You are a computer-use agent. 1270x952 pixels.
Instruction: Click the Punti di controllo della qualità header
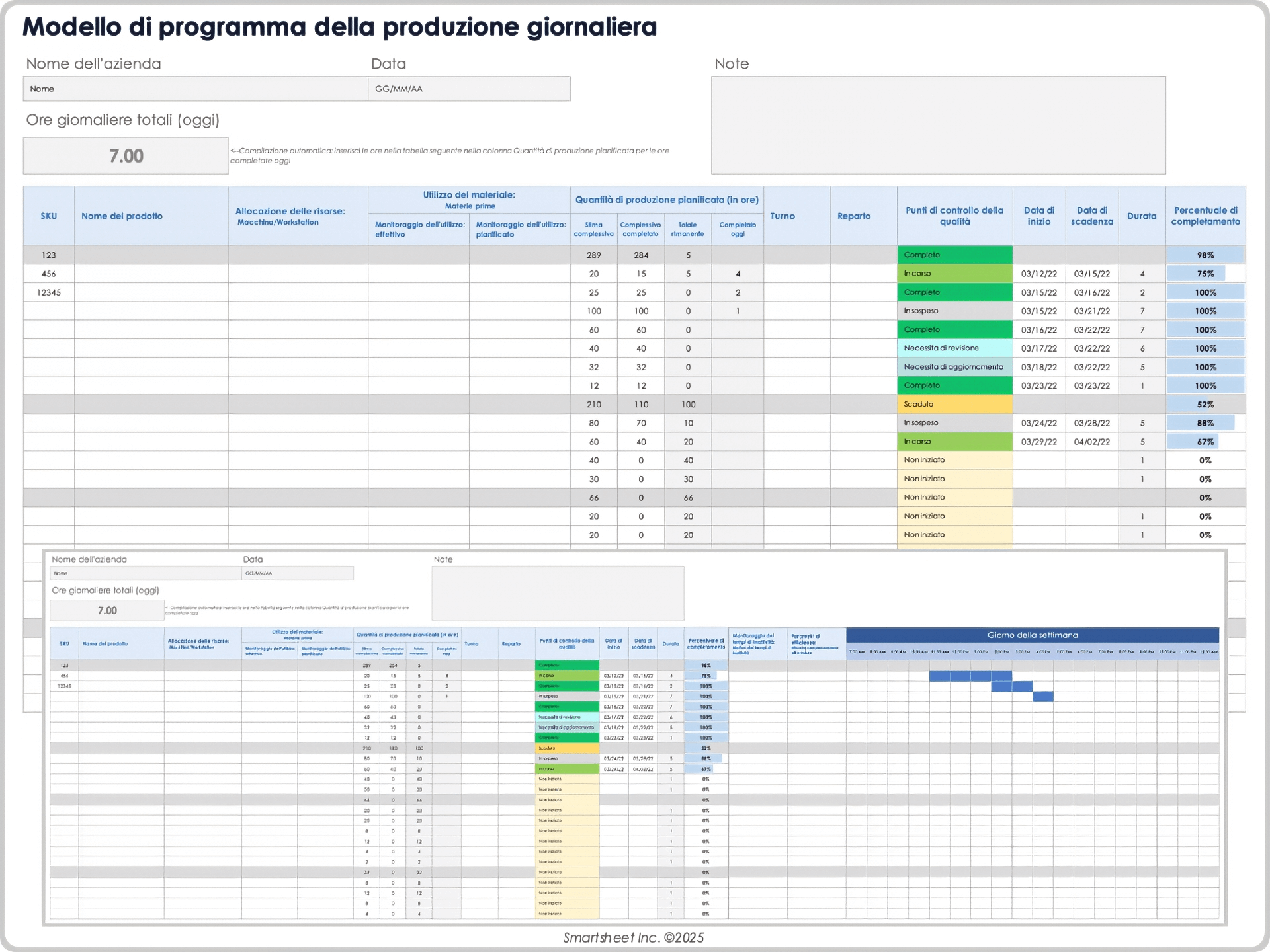[954, 216]
